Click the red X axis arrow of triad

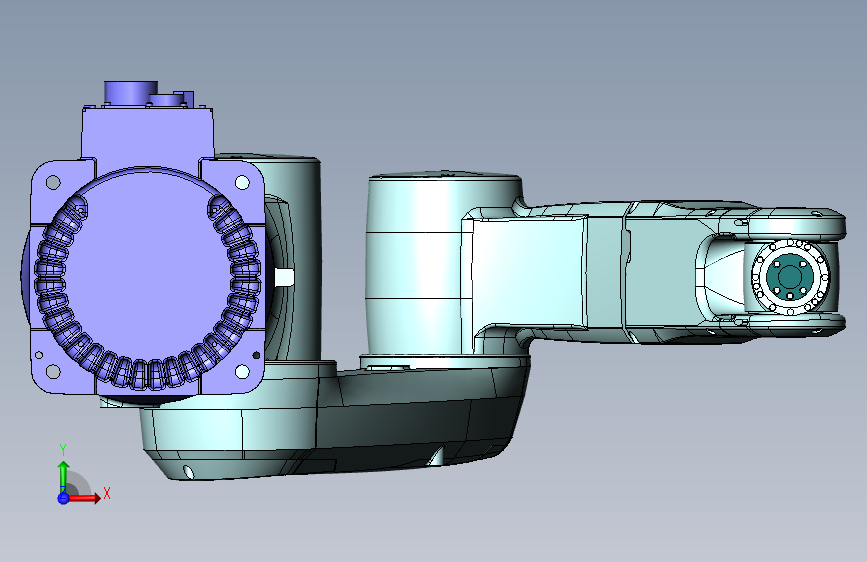tap(84, 498)
